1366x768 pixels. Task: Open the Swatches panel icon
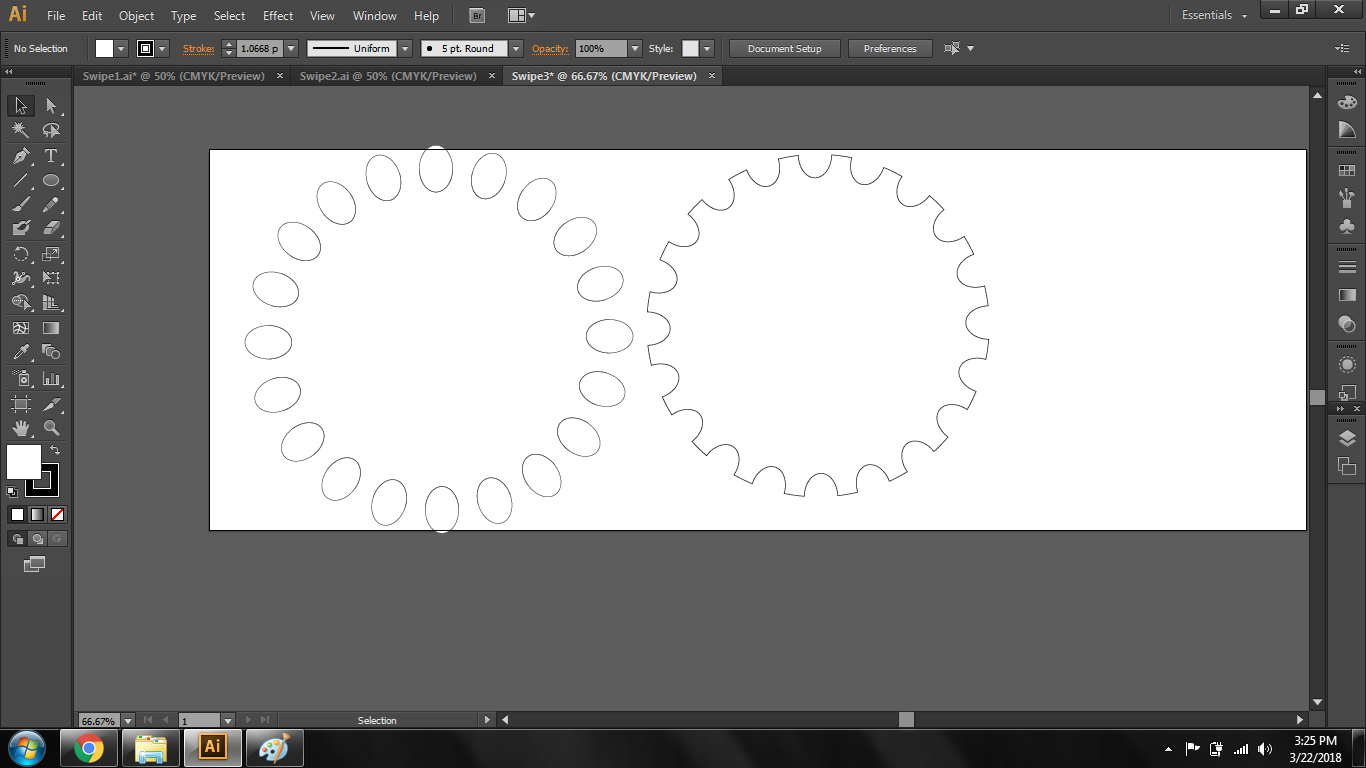tap(1347, 171)
